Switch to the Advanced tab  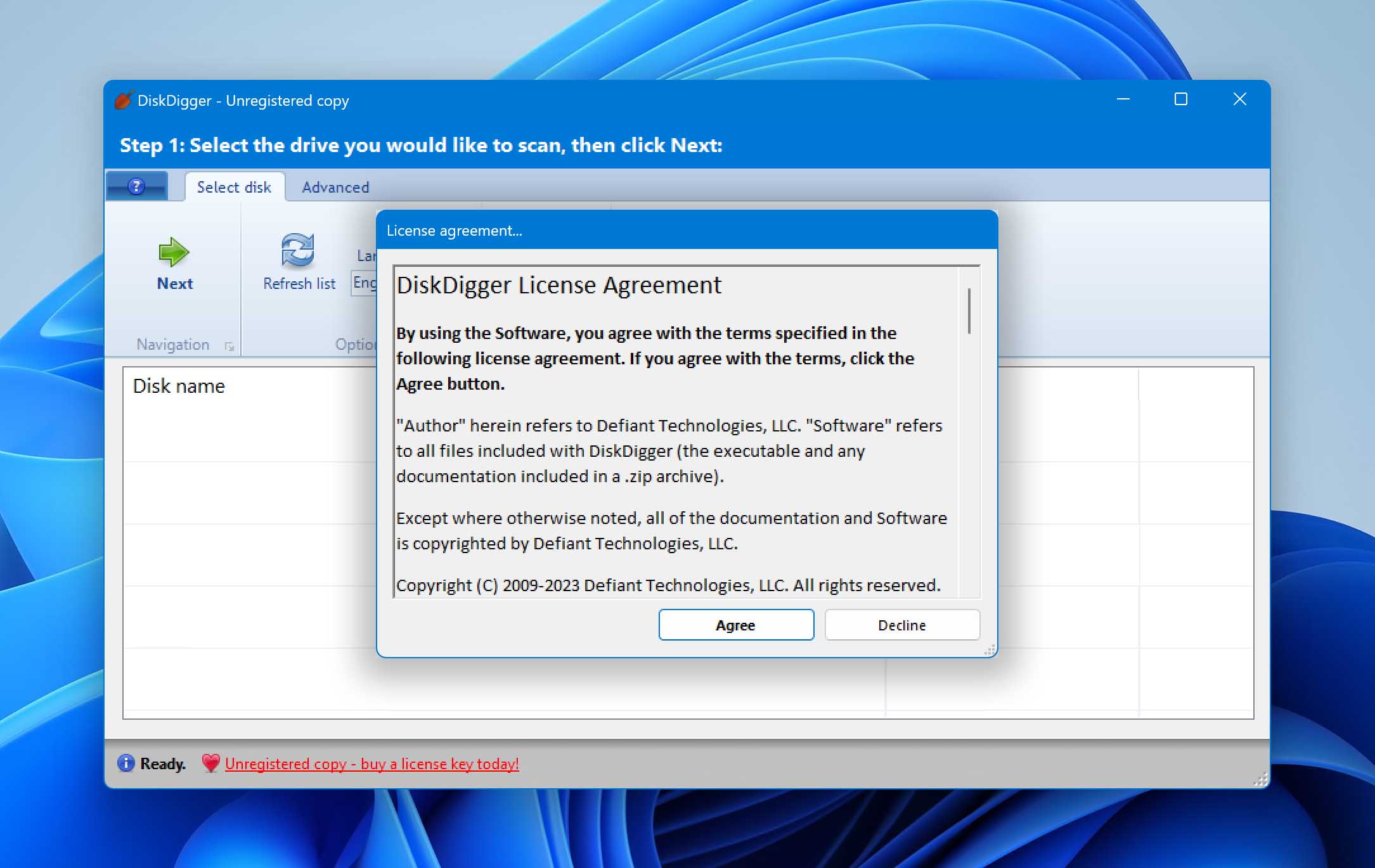point(335,187)
